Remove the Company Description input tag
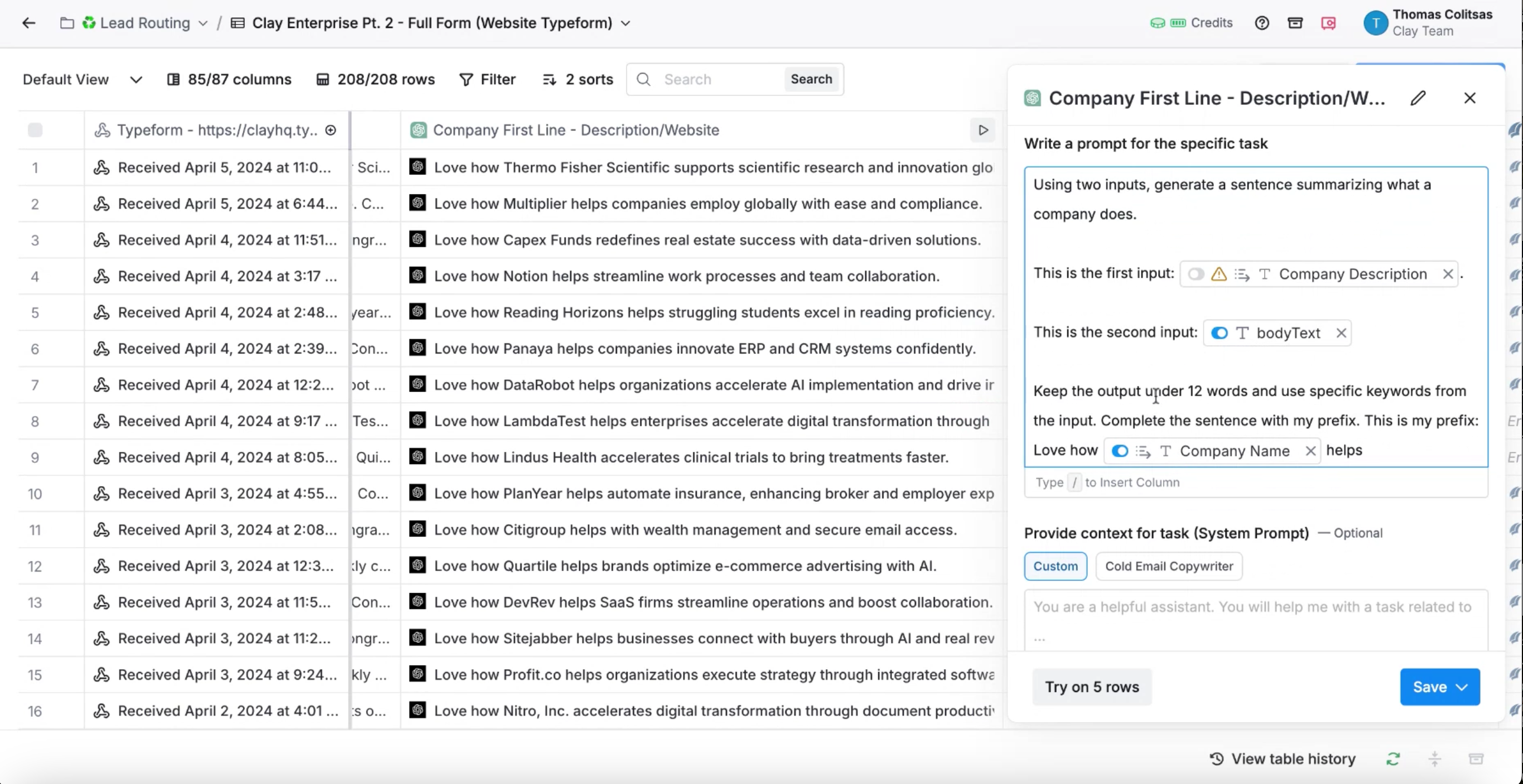1523x784 pixels. click(x=1447, y=274)
